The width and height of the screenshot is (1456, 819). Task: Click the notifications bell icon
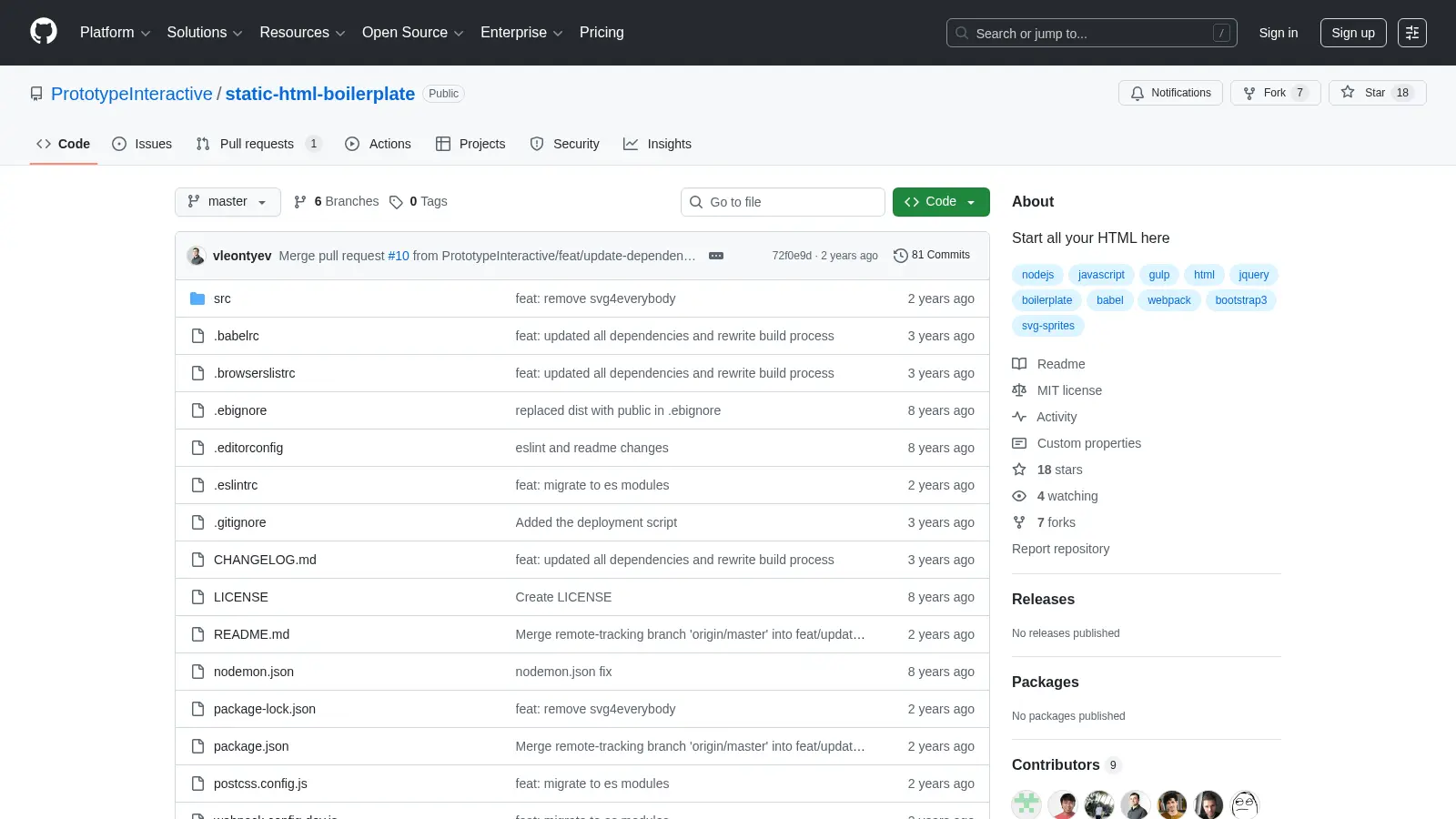click(1137, 93)
